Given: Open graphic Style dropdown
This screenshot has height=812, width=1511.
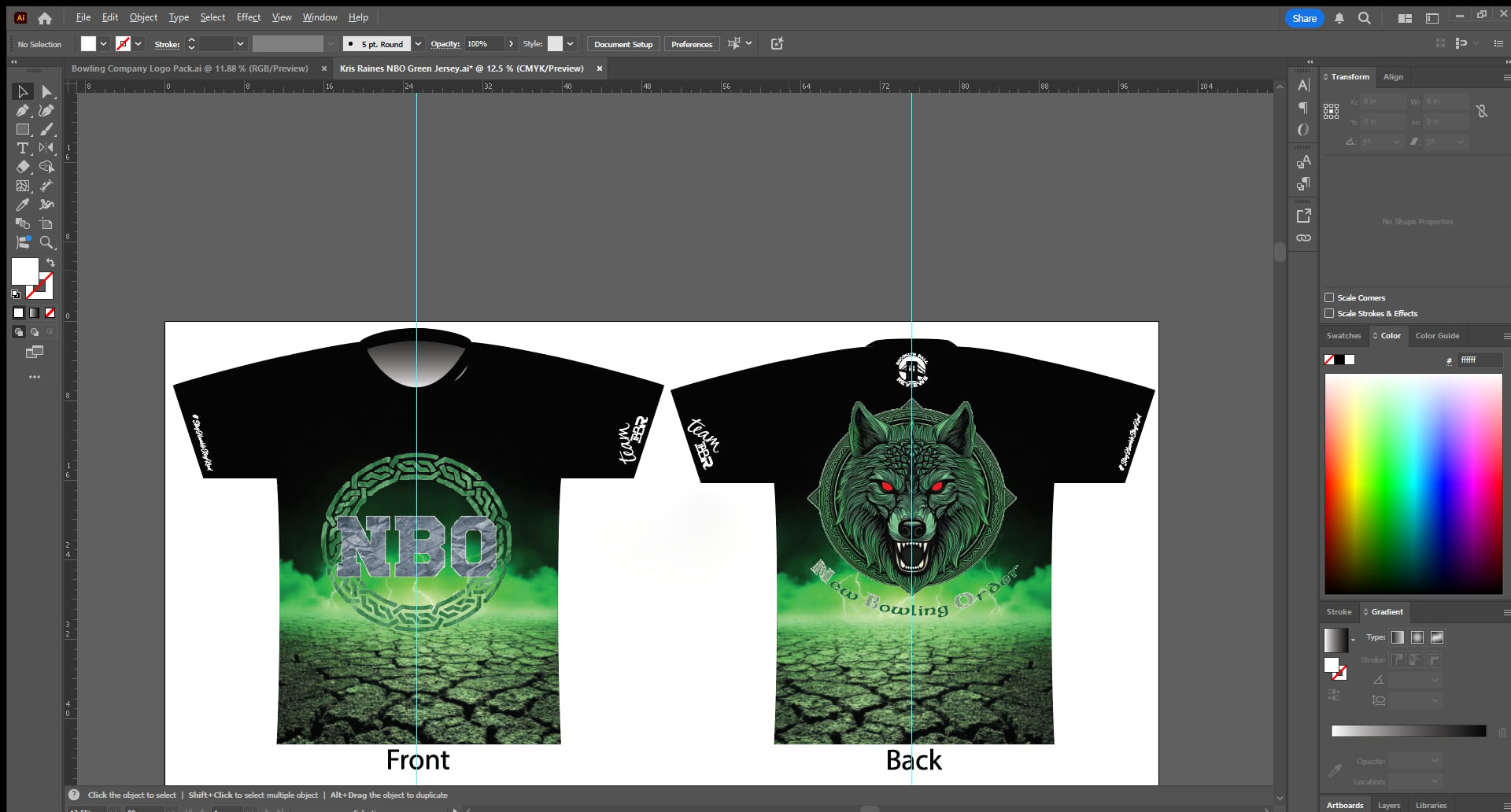Looking at the screenshot, I should [570, 44].
